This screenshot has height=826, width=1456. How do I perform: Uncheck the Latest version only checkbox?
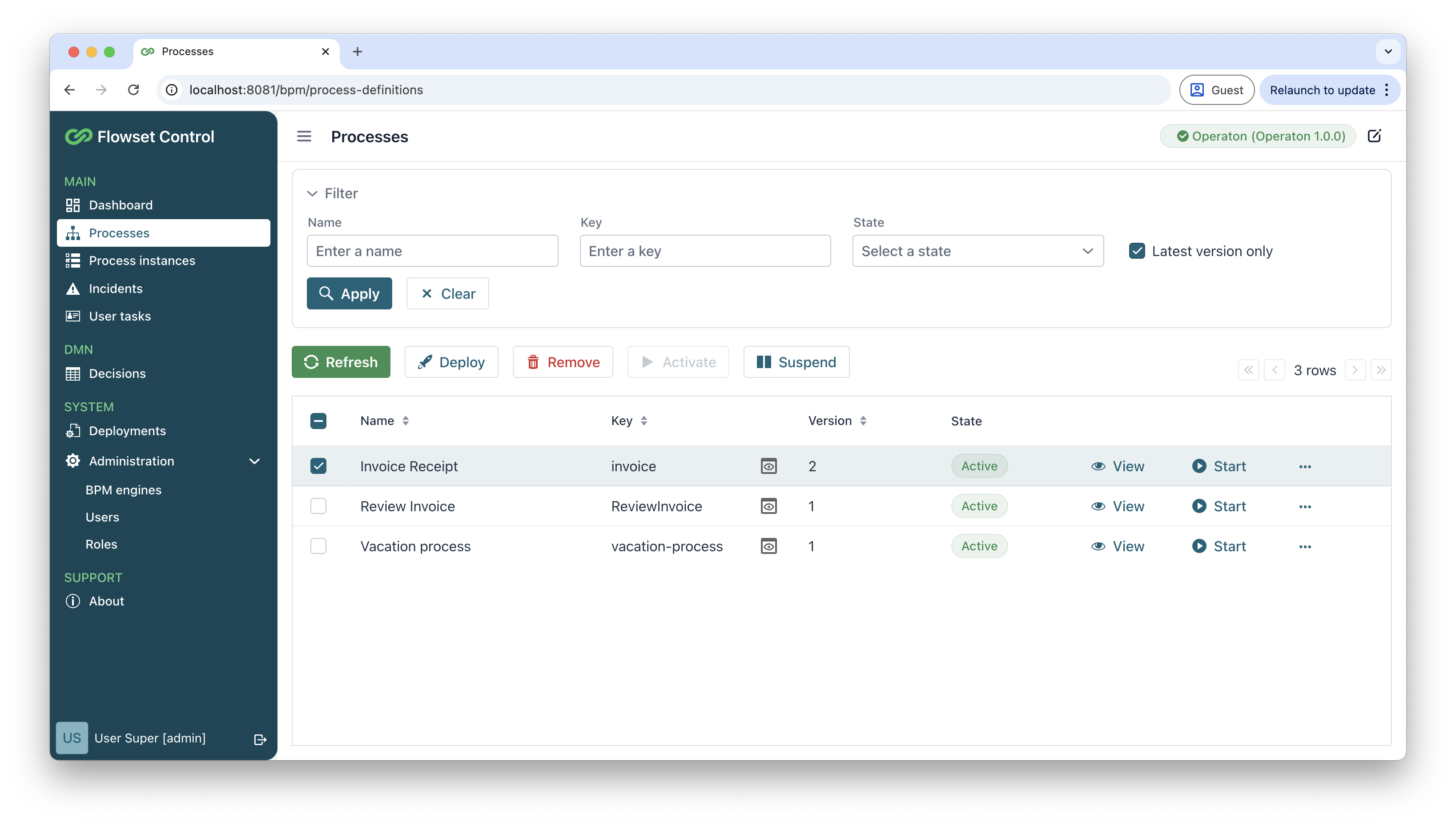point(1137,251)
